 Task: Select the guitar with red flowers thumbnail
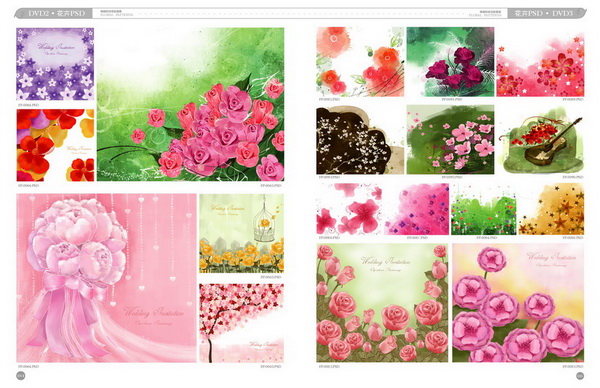(x=543, y=140)
